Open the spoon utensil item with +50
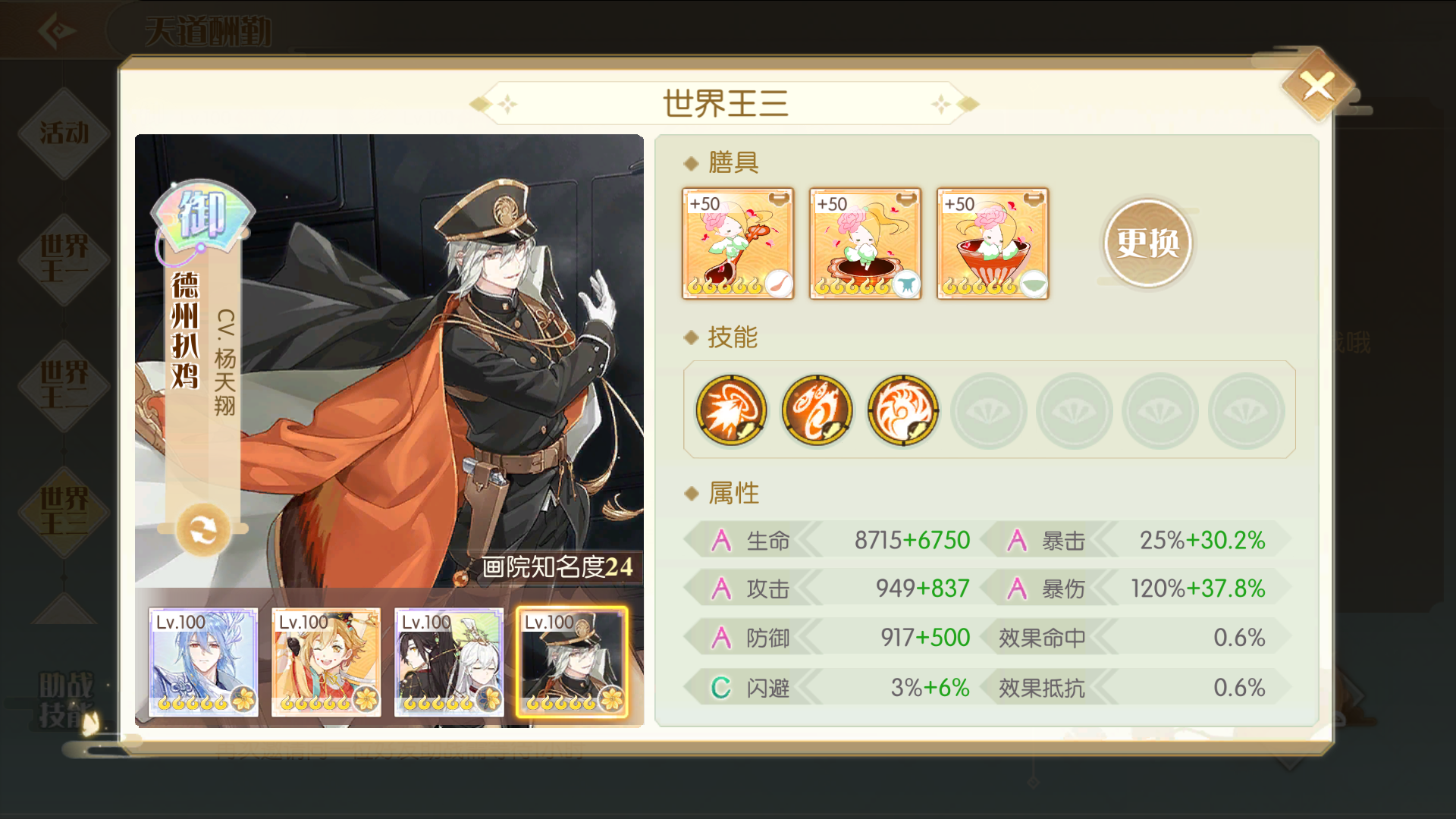Image resolution: width=1456 pixels, height=819 pixels. tap(738, 243)
